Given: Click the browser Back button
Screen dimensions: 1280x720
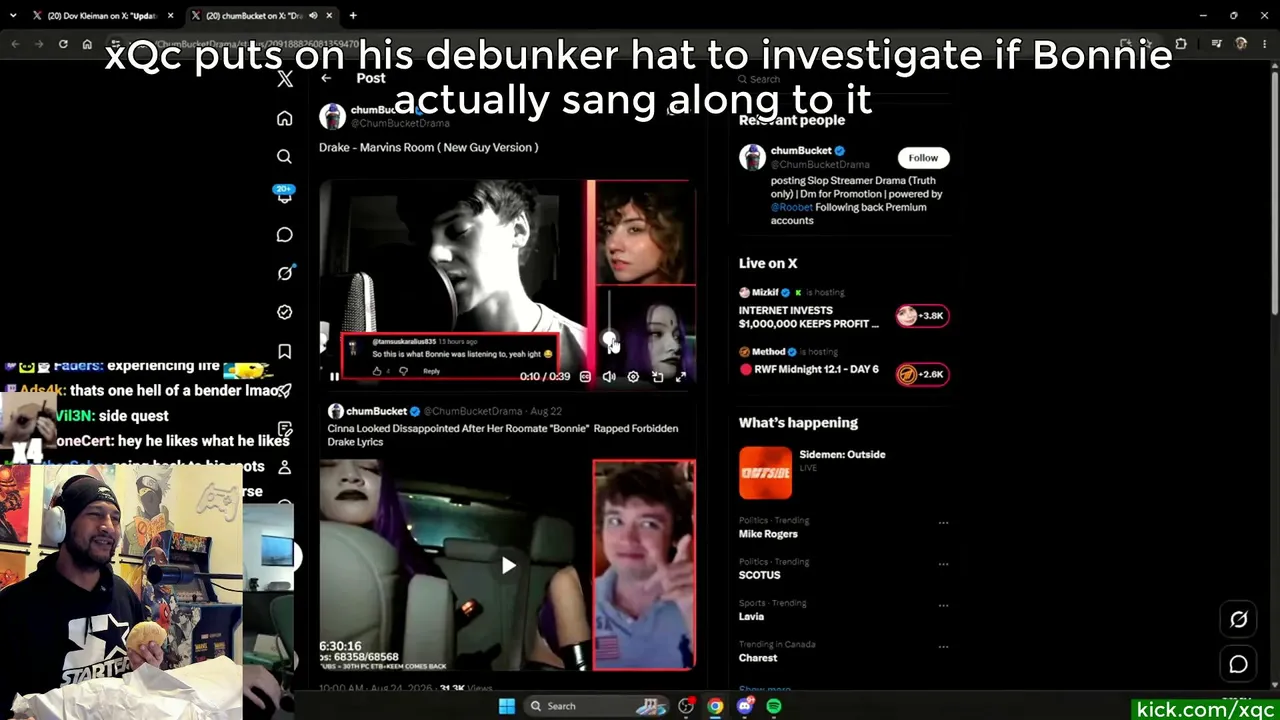Looking at the screenshot, I should tap(15, 44).
